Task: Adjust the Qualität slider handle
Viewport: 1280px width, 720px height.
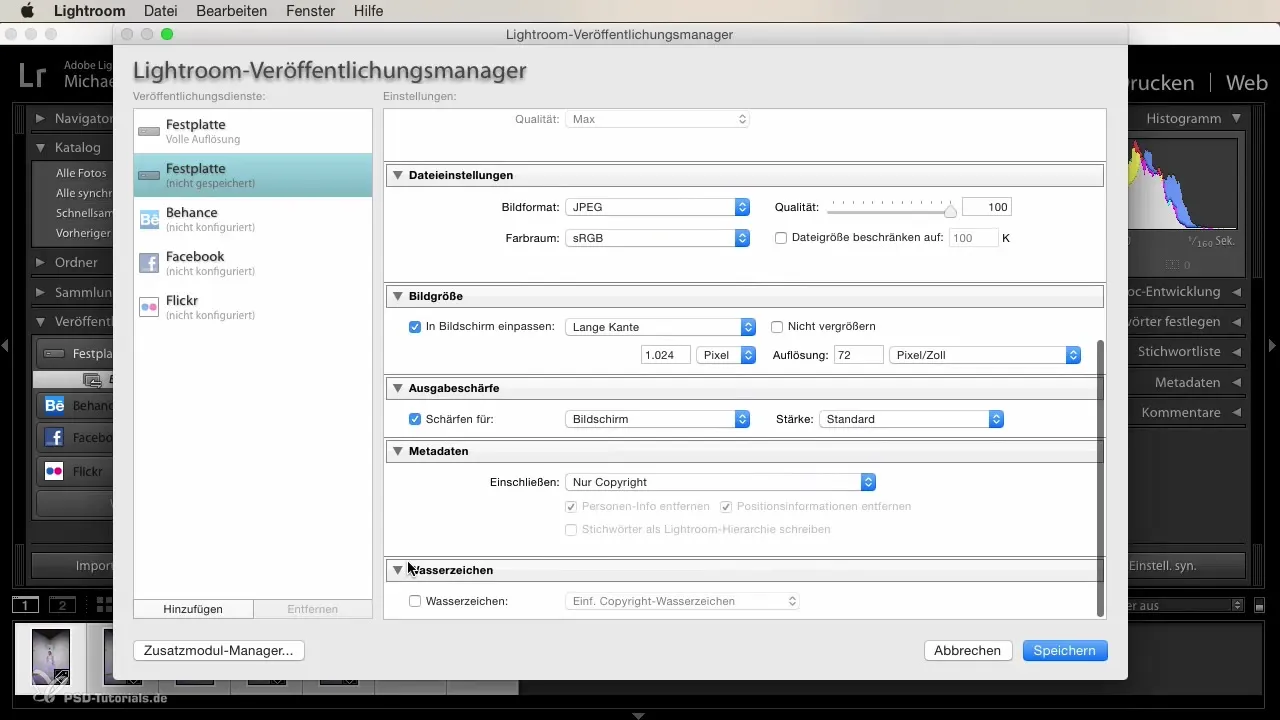Action: coord(951,210)
